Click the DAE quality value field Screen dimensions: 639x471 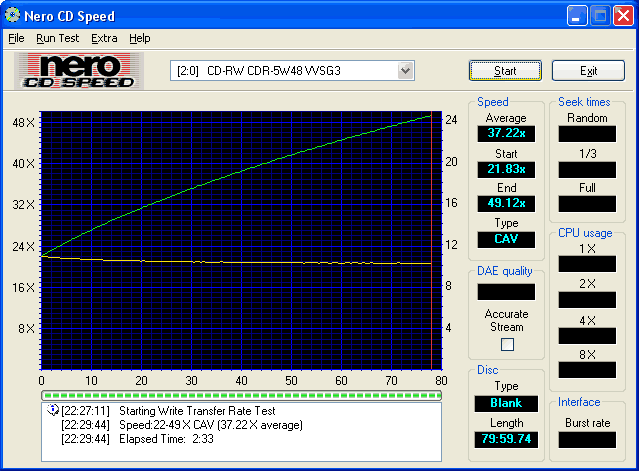coord(506,292)
